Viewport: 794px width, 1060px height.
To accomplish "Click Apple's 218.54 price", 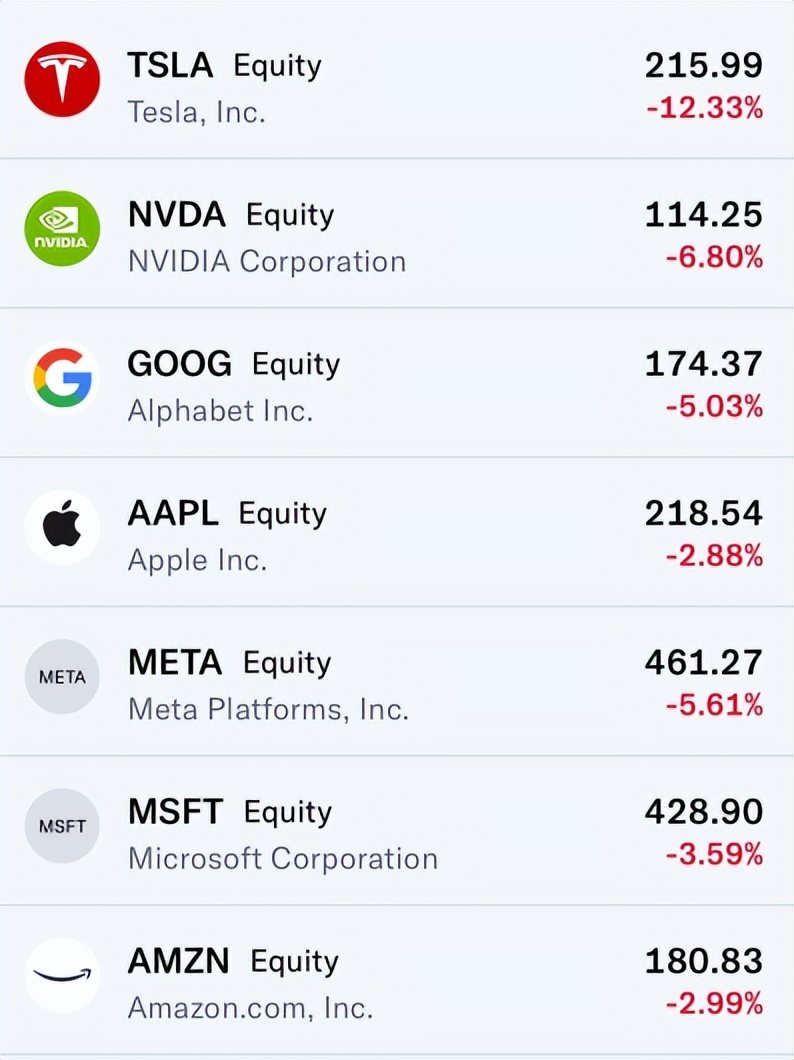I will click(x=703, y=513).
